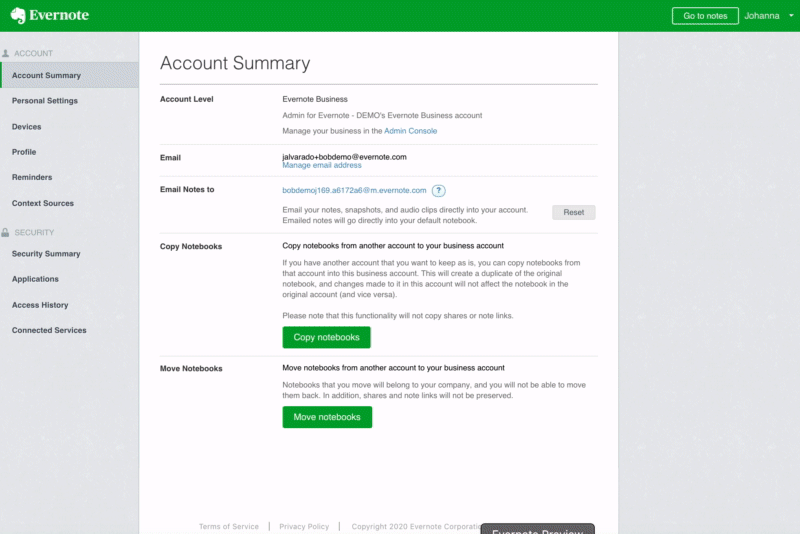Open Applications in the sidebar
Viewport: 800px width, 534px height.
pos(35,279)
